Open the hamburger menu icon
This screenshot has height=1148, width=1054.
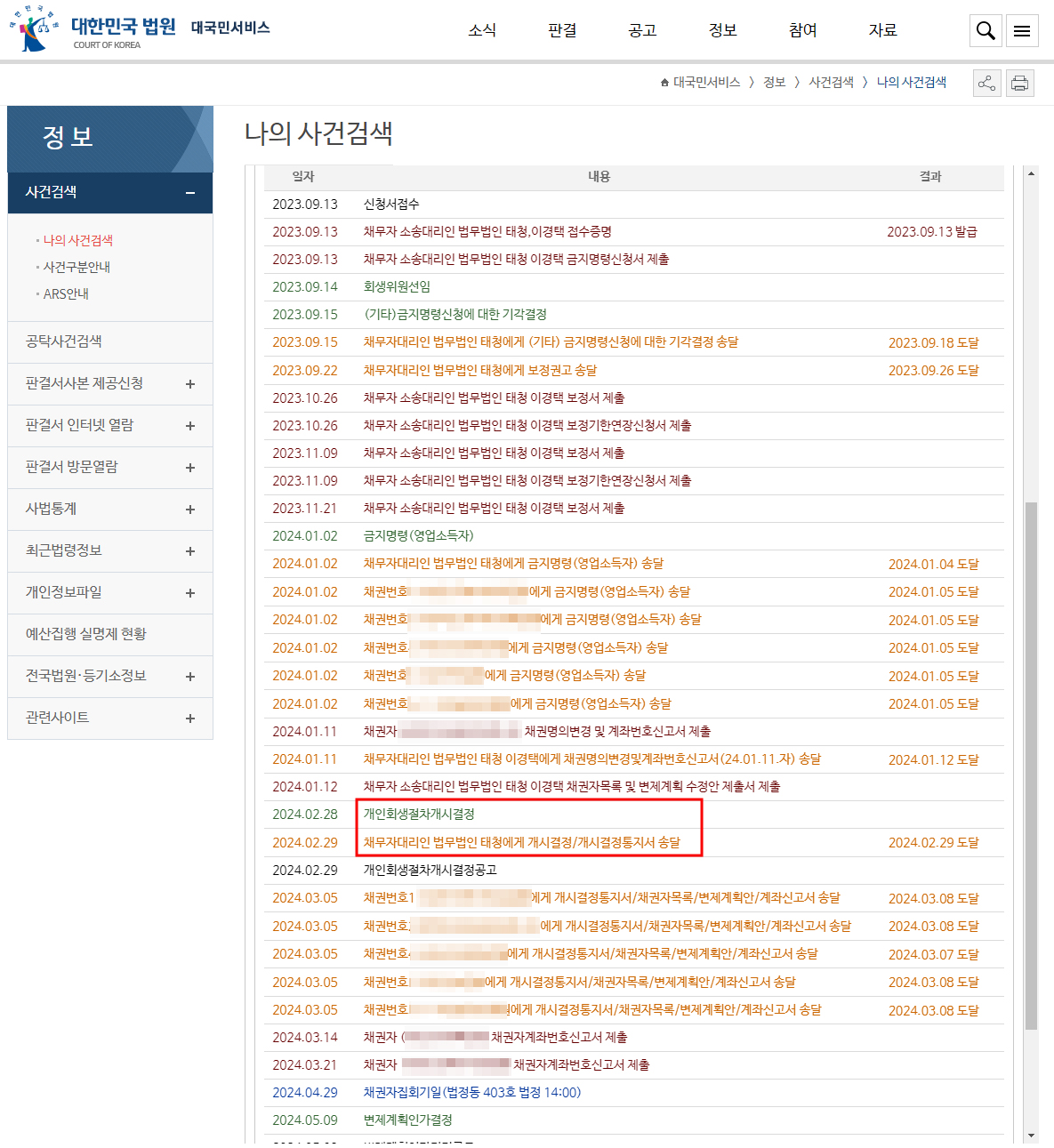[x=1022, y=31]
